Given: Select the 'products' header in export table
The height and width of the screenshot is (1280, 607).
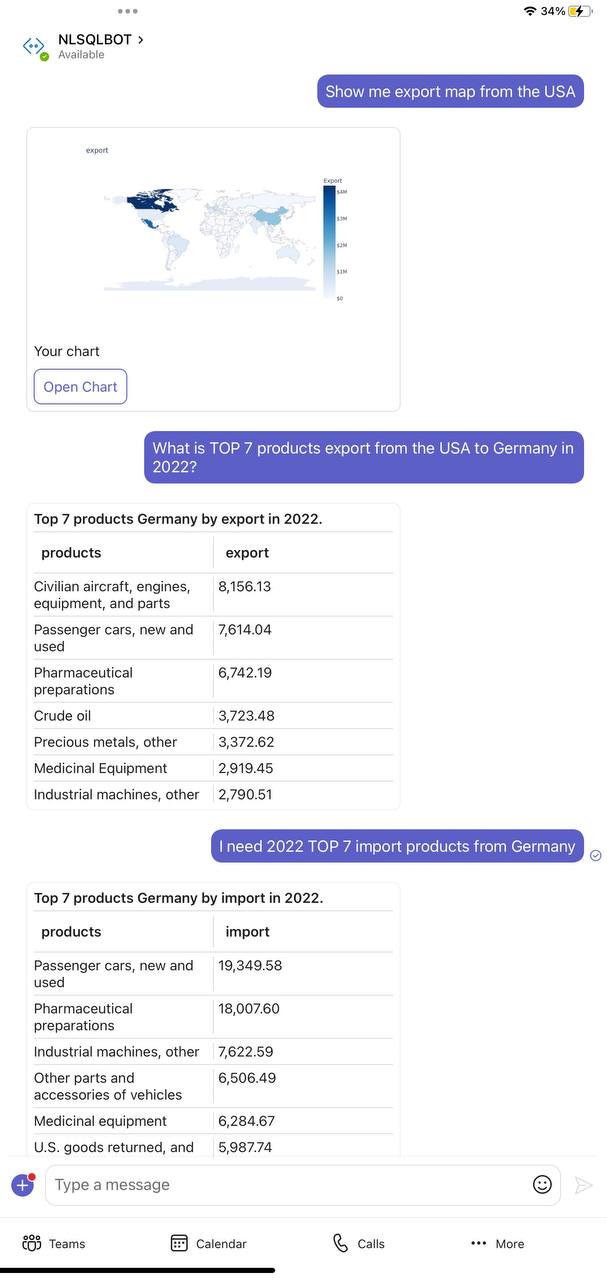Looking at the screenshot, I should pyautogui.click(x=71, y=553).
